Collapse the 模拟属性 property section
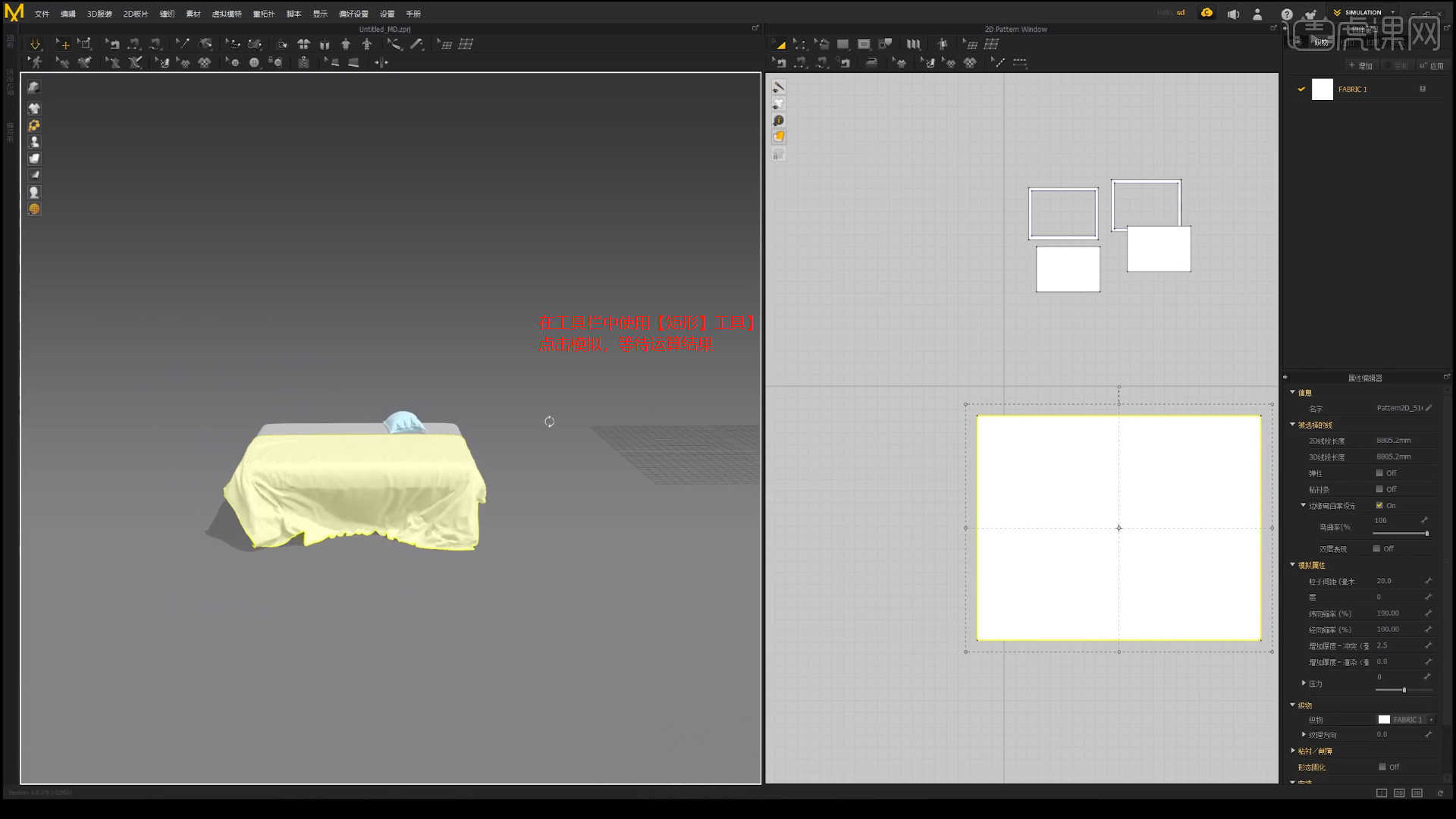This screenshot has width=1456, height=819. pyautogui.click(x=1293, y=565)
